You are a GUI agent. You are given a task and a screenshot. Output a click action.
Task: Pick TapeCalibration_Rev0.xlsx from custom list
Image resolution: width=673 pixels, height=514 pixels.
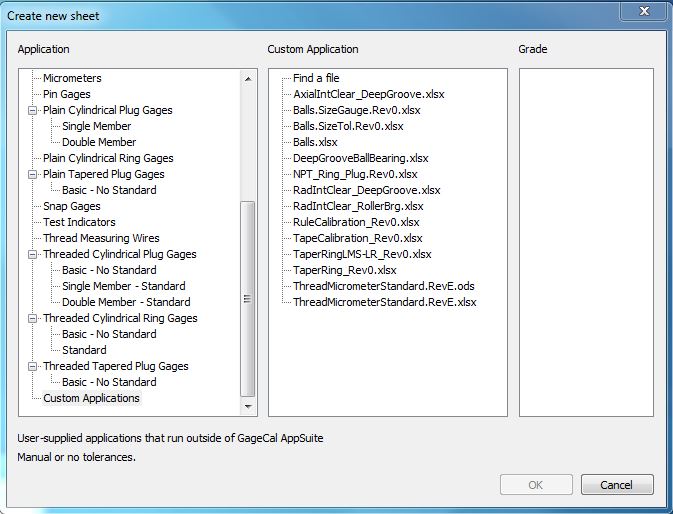tap(358, 238)
